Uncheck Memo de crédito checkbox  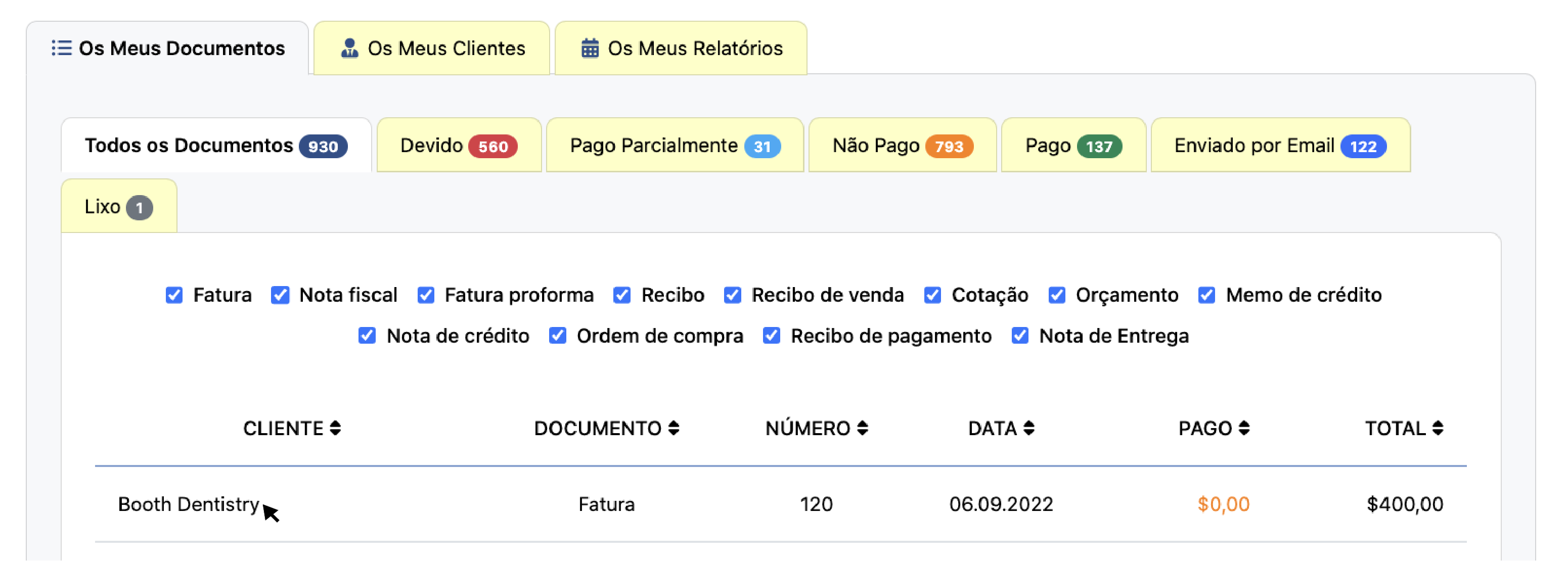click(1207, 295)
